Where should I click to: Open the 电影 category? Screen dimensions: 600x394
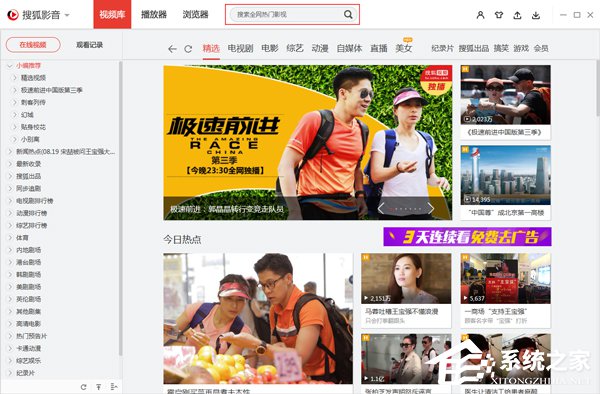(x=270, y=48)
